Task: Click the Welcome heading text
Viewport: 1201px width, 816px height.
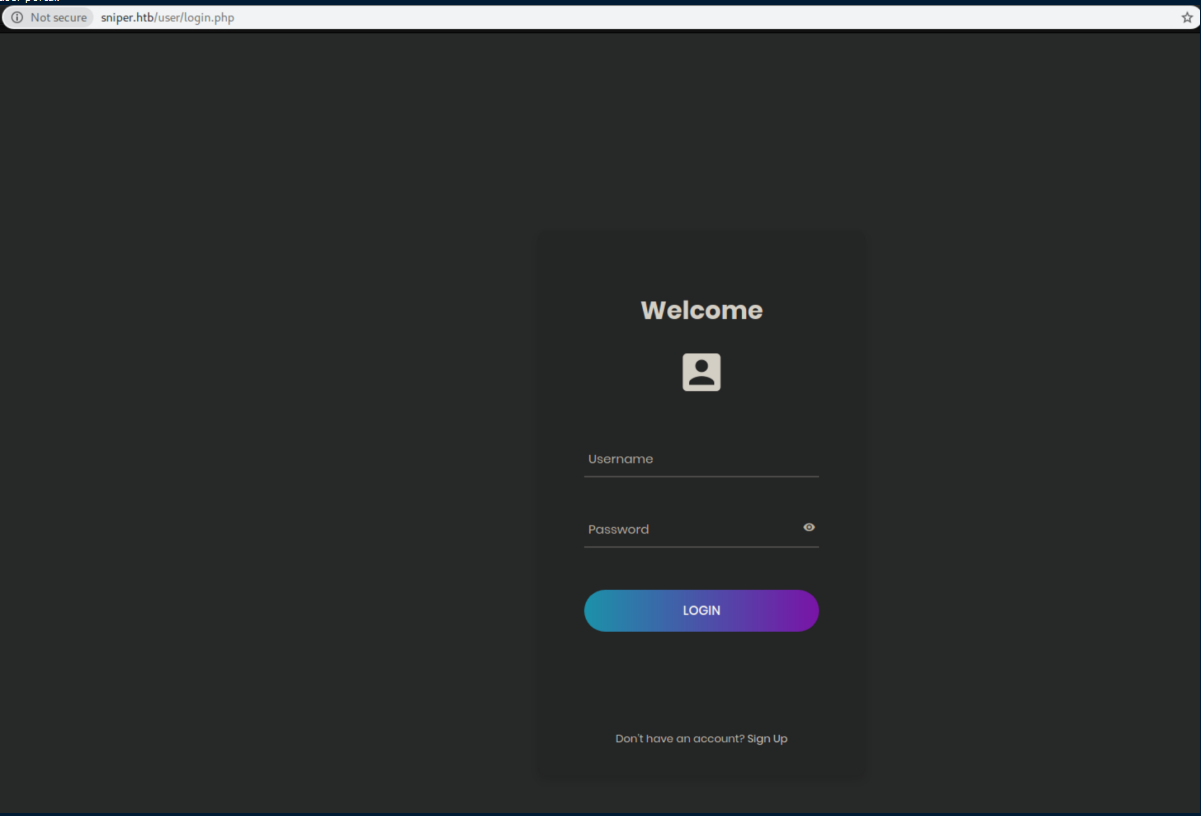Action: pos(701,310)
